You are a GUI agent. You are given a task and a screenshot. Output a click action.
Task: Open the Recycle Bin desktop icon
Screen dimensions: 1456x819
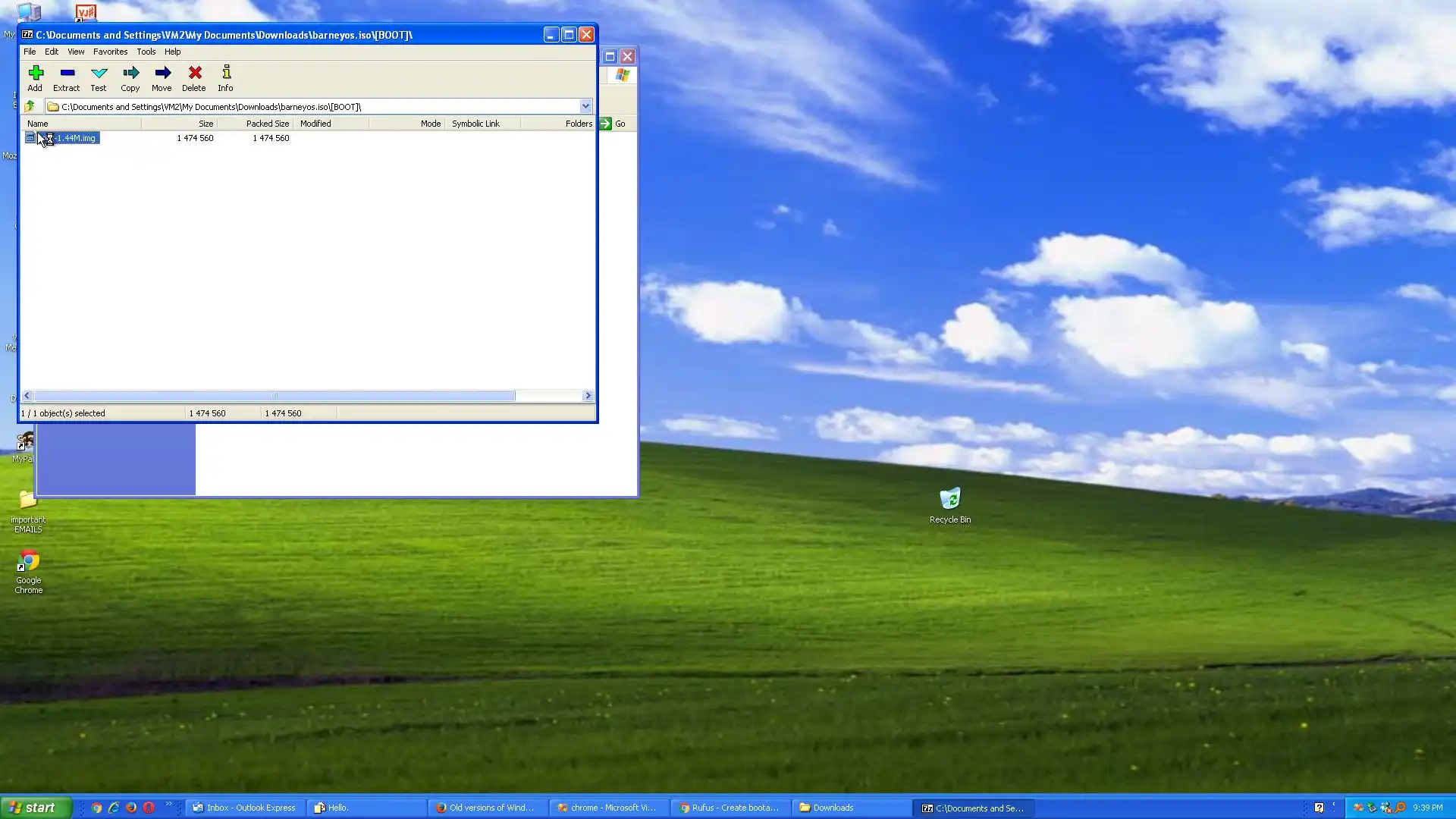click(949, 500)
